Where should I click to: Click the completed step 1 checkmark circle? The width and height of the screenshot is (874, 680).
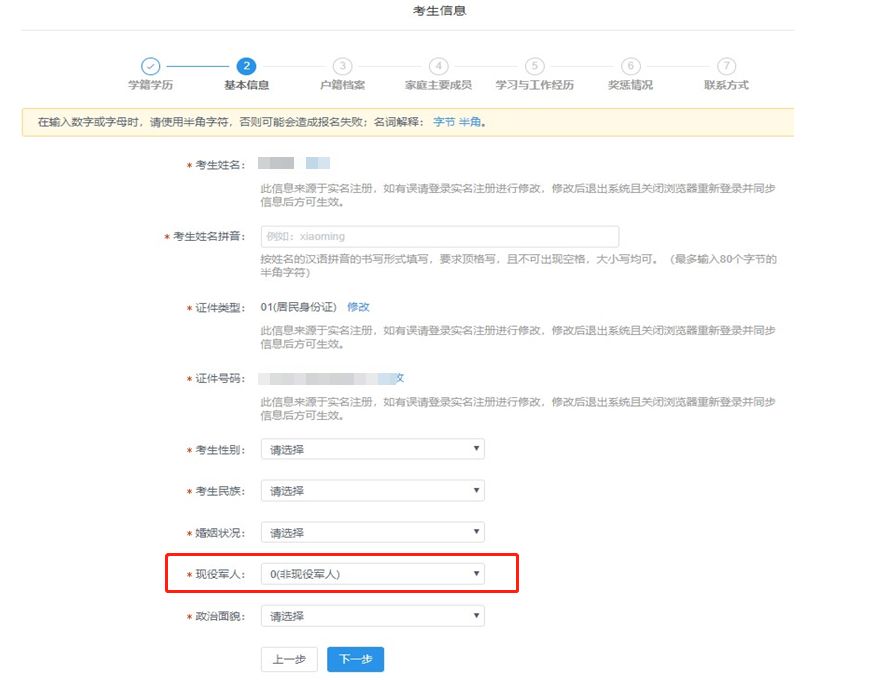150,66
